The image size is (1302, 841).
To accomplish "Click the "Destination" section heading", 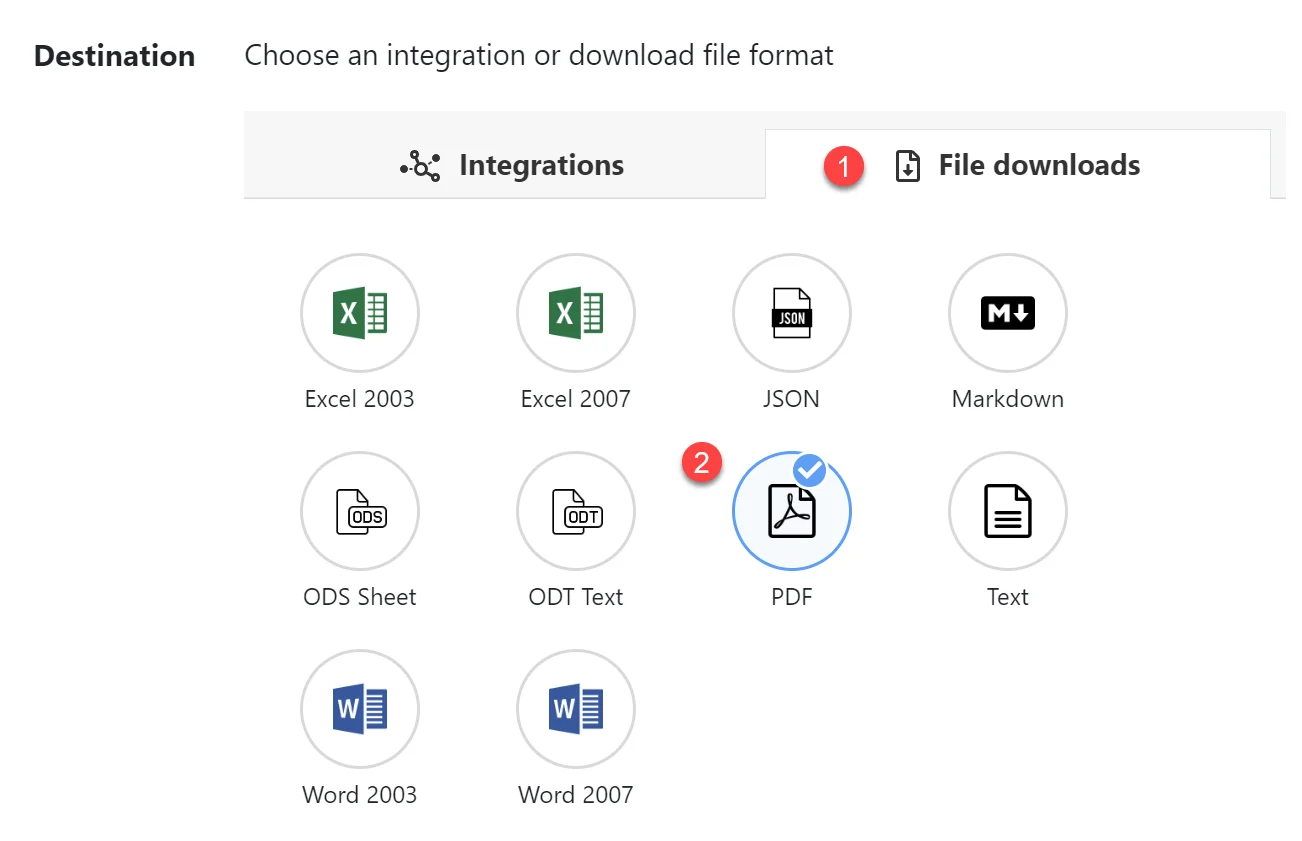I will 115,56.
